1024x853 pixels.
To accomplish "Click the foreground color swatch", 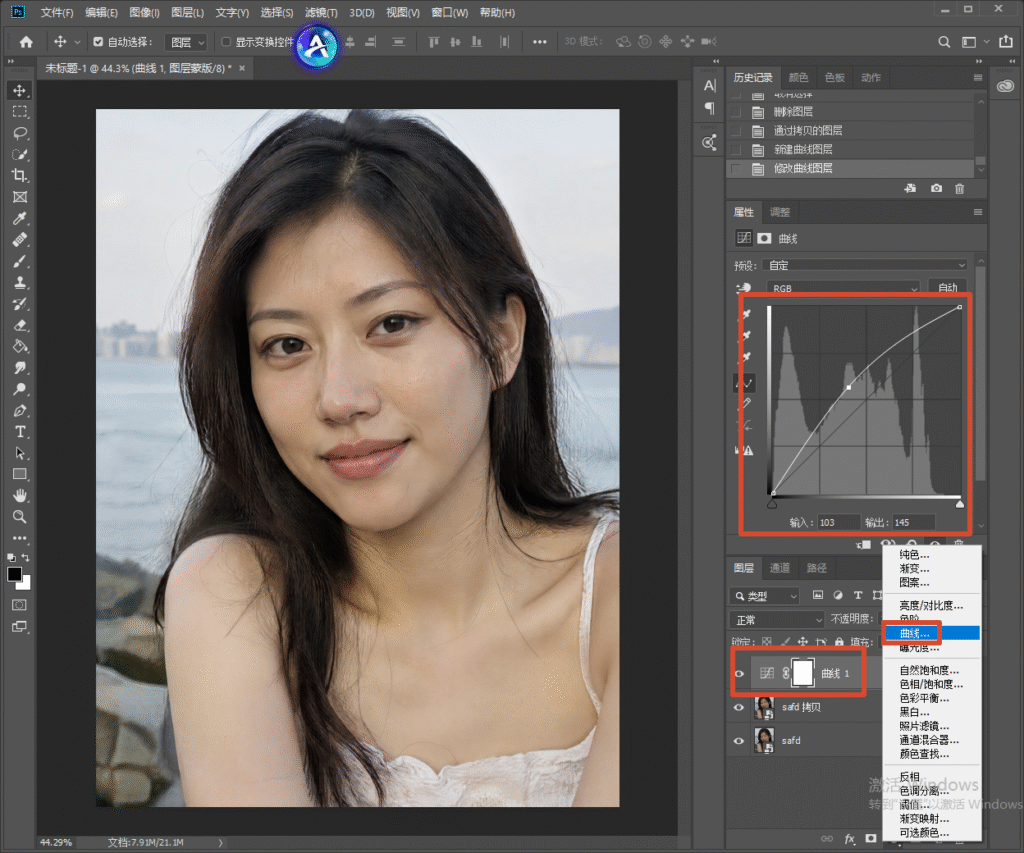I will pos(14,574).
